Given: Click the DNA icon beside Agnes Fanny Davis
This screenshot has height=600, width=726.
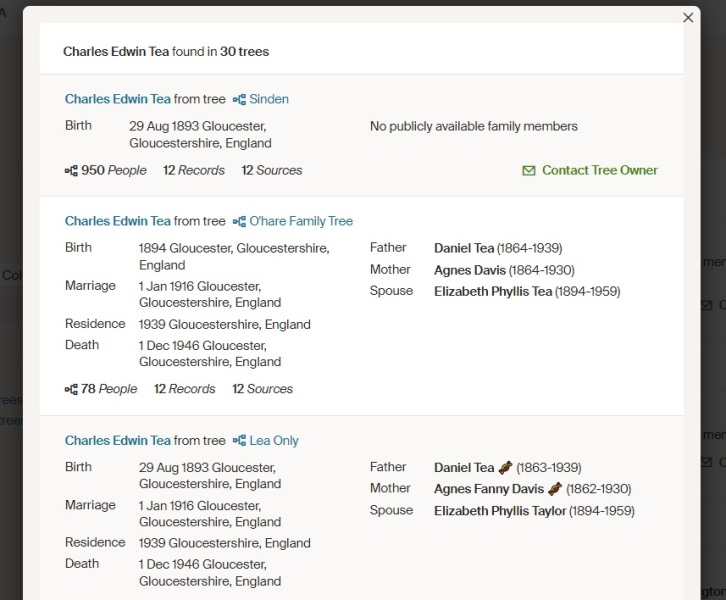Looking at the screenshot, I should point(555,489).
